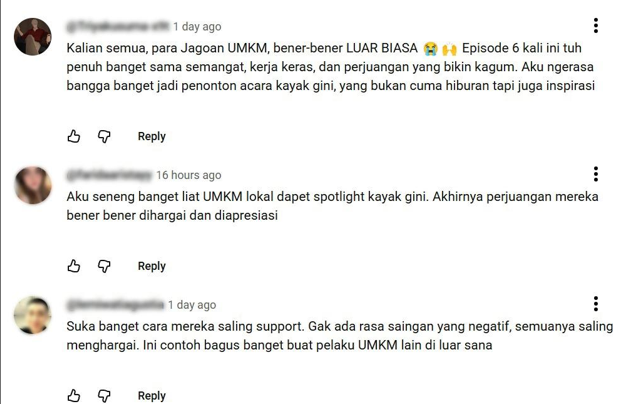Open the third commenter's avatar
Image resolution: width=627 pixels, height=404 pixels.
[33, 315]
